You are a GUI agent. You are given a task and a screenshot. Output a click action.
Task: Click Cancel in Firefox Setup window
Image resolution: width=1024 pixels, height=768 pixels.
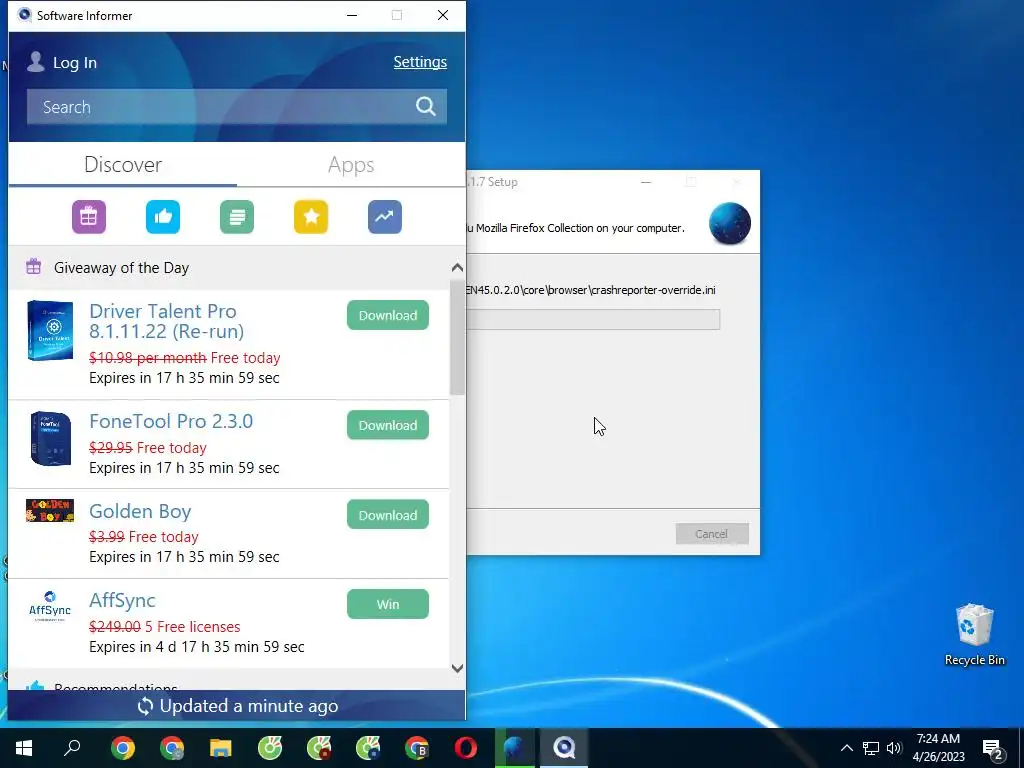(712, 534)
